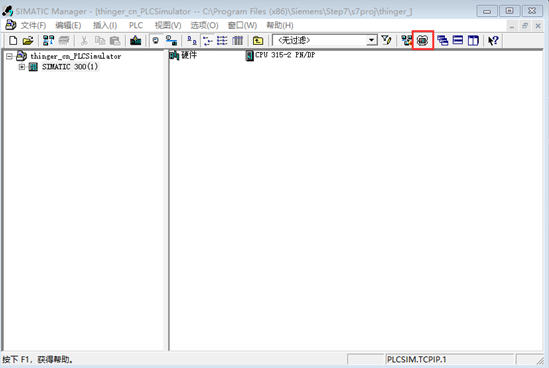
Task: Open the 文件(F) menu
Action: pyautogui.click(x=33, y=26)
